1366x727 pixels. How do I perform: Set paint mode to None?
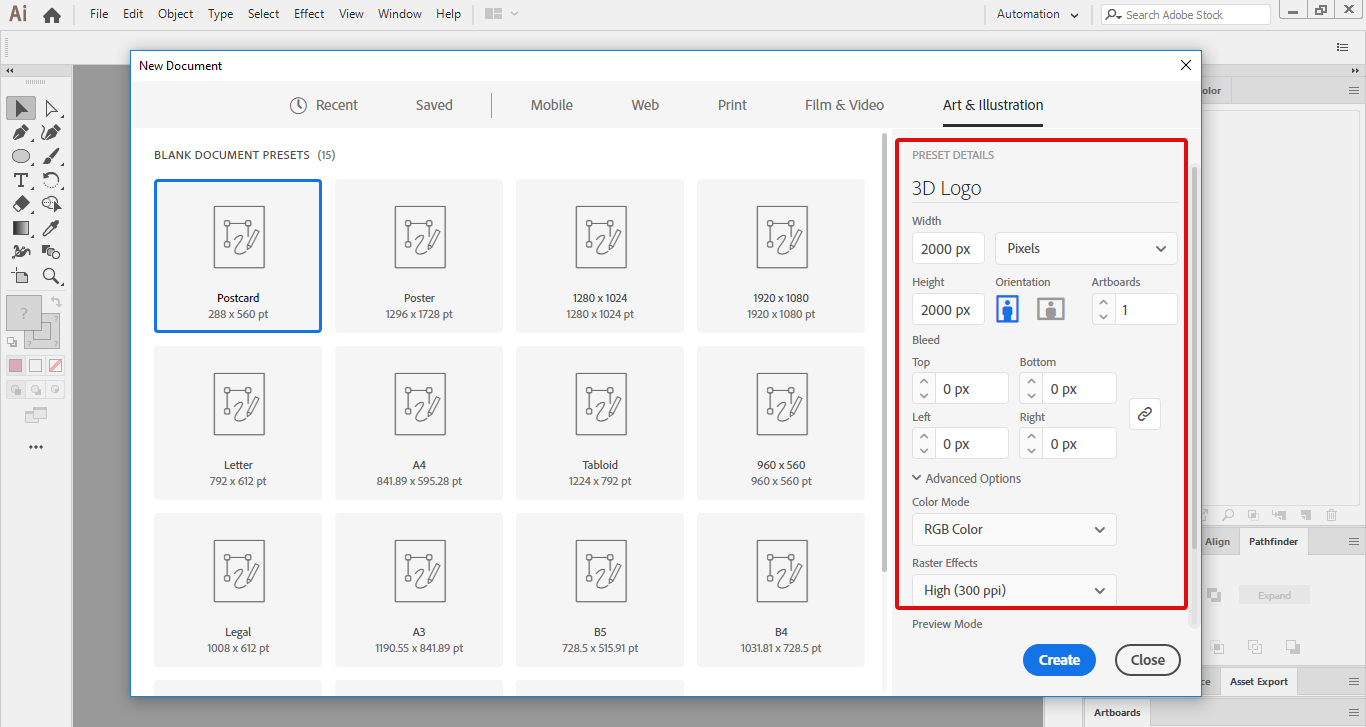55,366
